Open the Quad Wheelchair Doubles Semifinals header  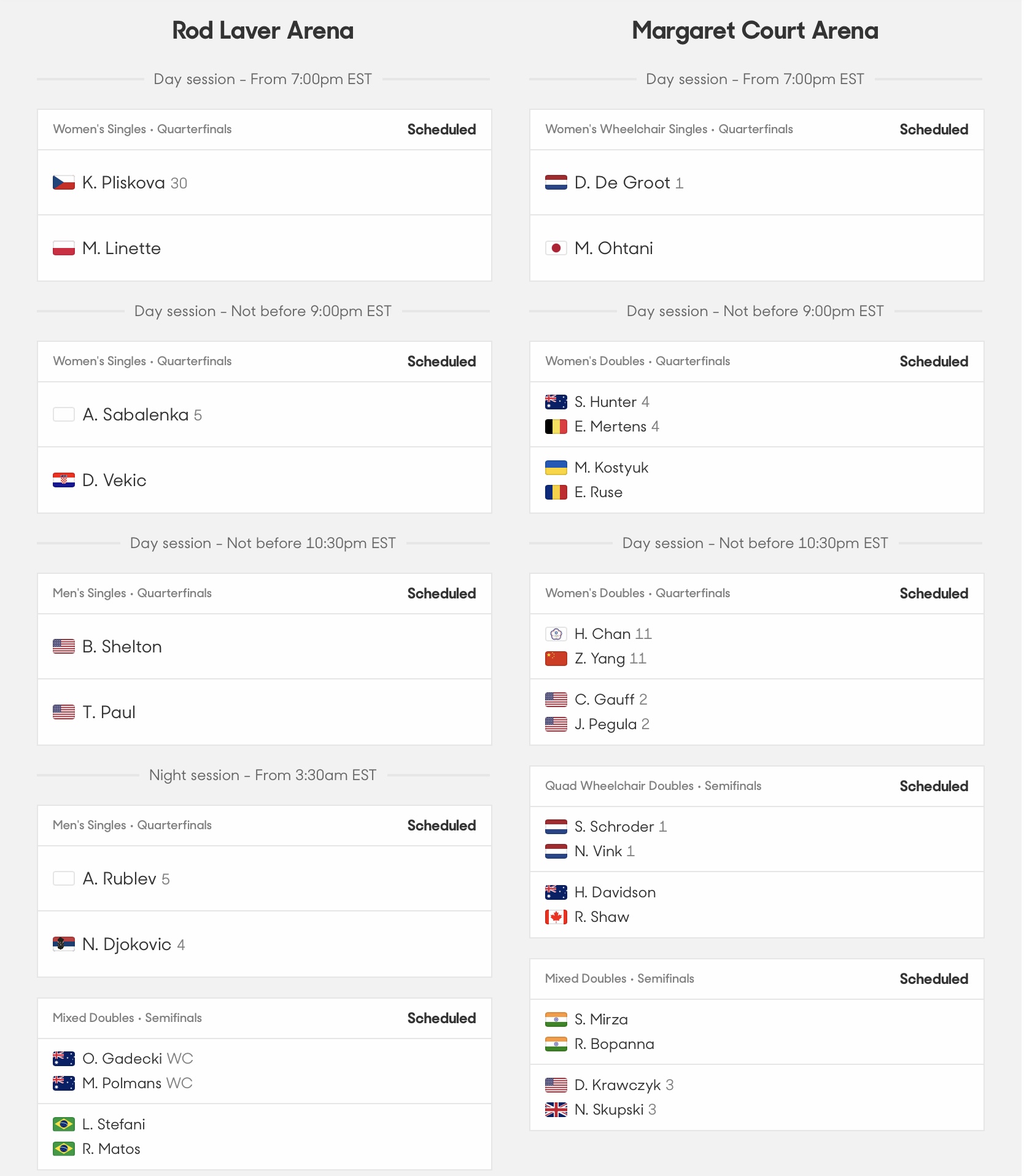pyautogui.click(x=757, y=786)
